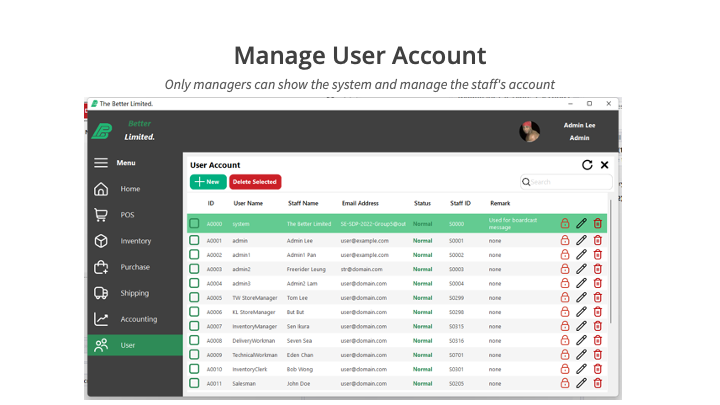Image resolution: width=720 pixels, height=405 pixels.
Task: Select User in the sidebar
Action: (135, 345)
